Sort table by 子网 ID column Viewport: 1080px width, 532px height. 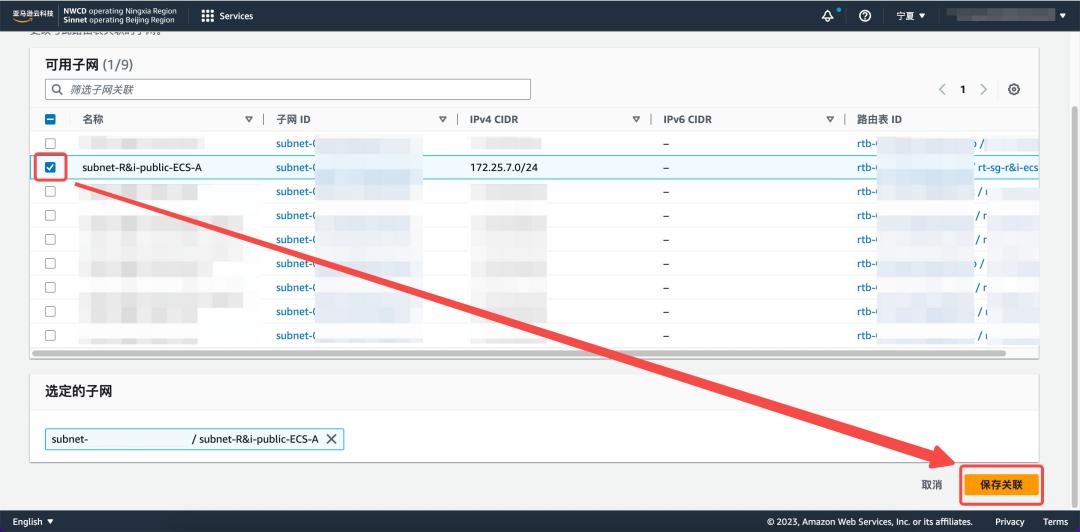pos(442,119)
